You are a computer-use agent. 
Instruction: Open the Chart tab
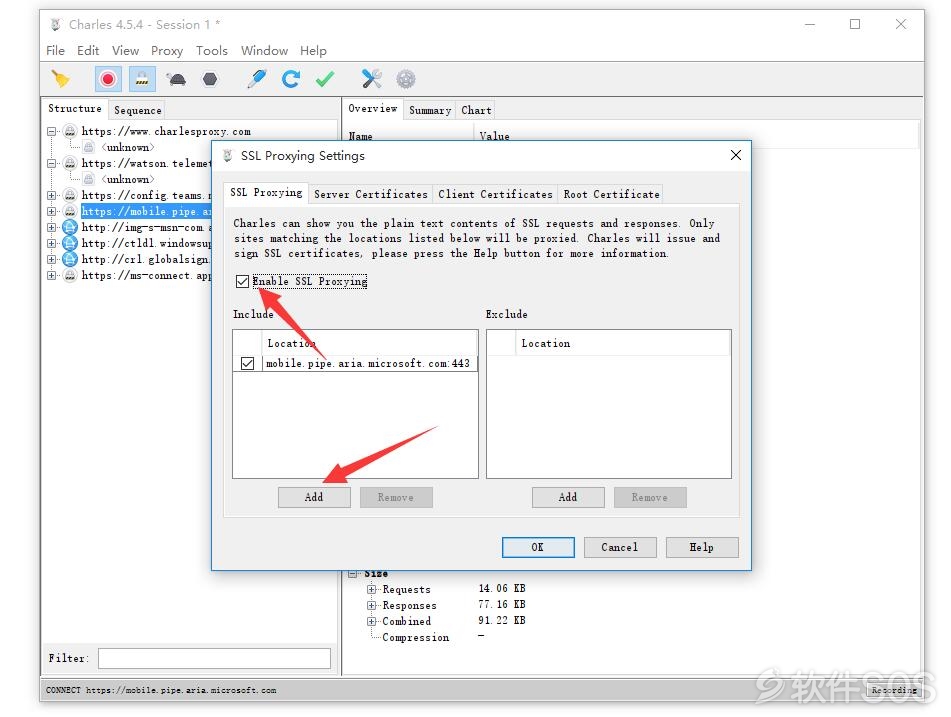coord(476,110)
